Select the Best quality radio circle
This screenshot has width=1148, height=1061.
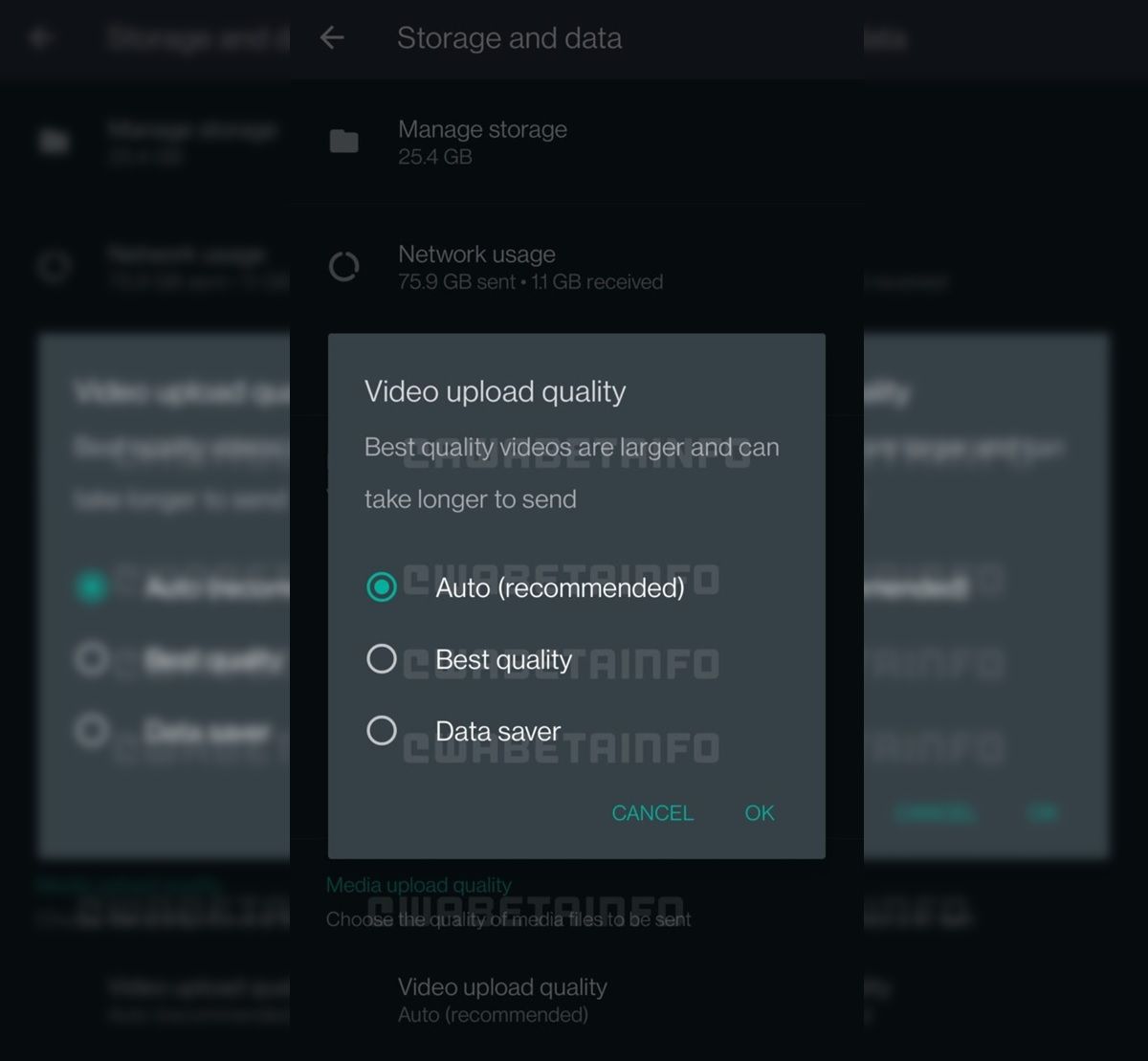pyautogui.click(x=382, y=659)
